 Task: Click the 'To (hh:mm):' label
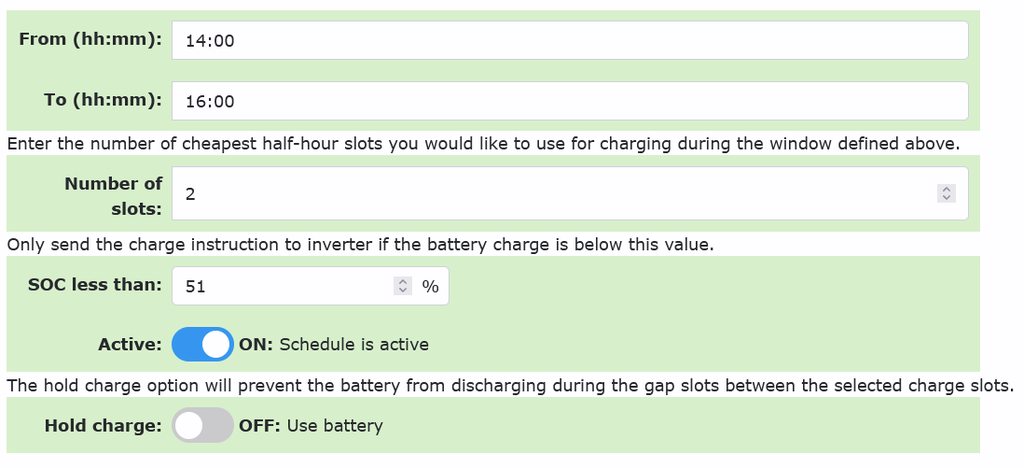(x=102, y=99)
